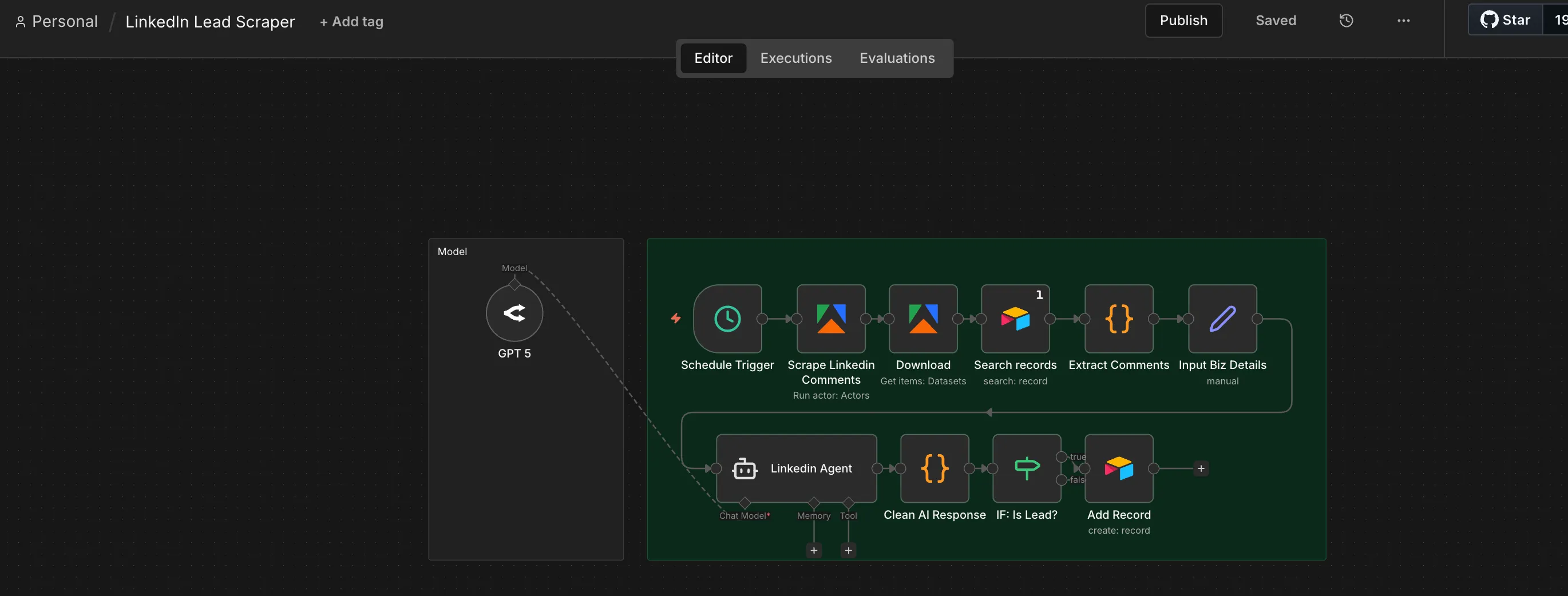Open the Input Biz Details node
Image resolution: width=1568 pixels, height=596 pixels.
click(x=1222, y=319)
